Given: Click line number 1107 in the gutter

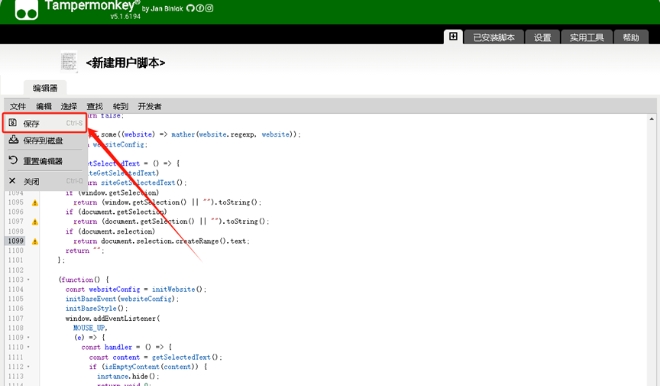Looking at the screenshot, I should point(16,318).
